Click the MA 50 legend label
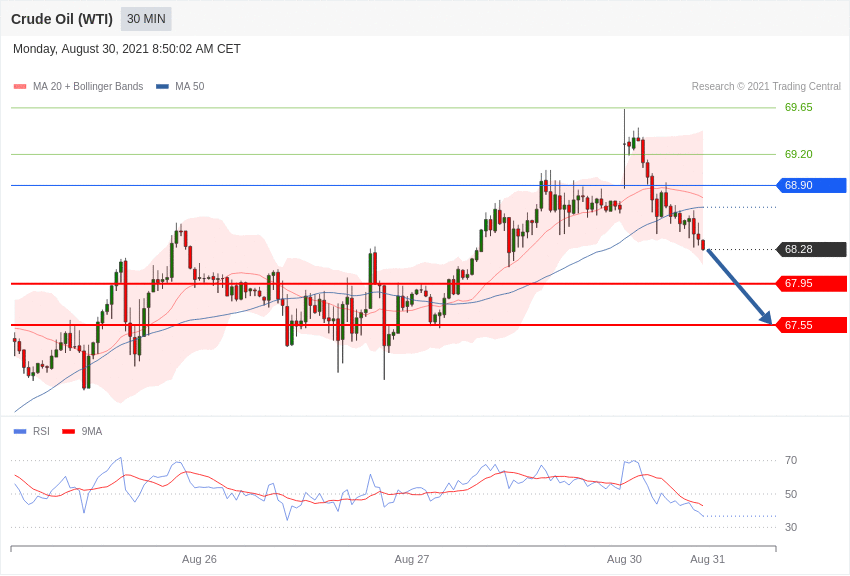The image size is (850, 576). [190, 87]
